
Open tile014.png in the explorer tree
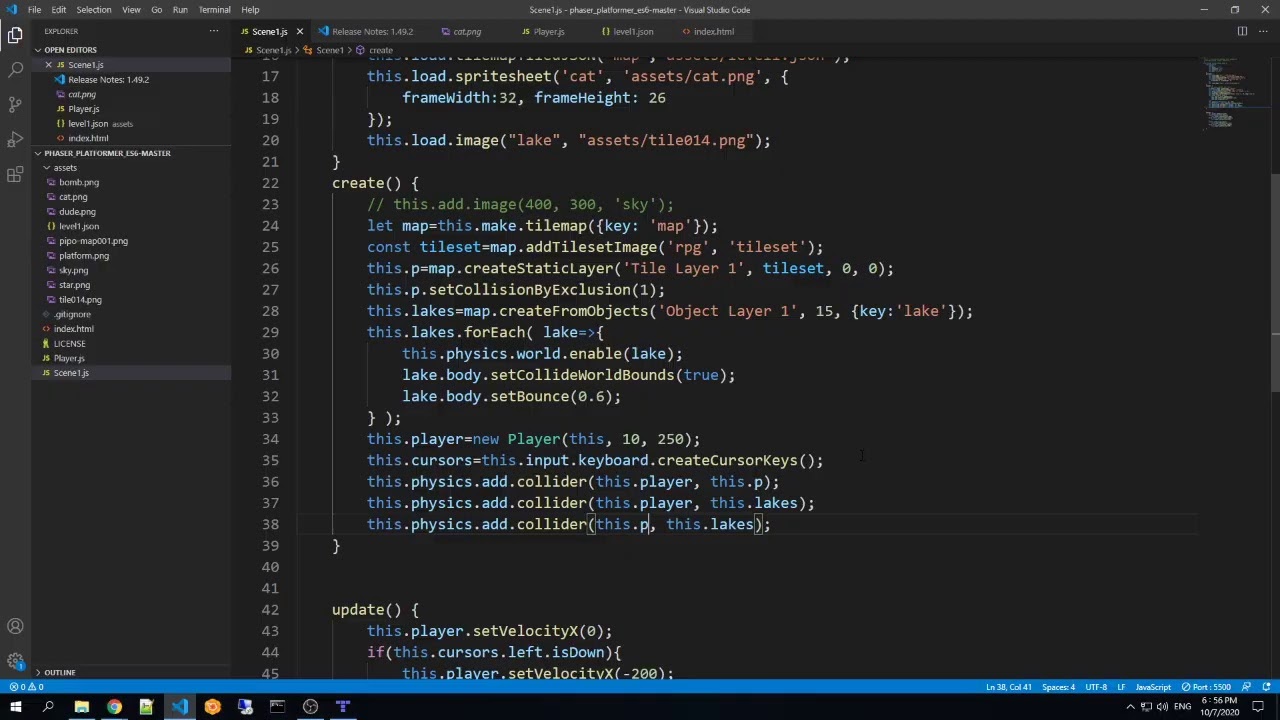(x=80, y=300)
